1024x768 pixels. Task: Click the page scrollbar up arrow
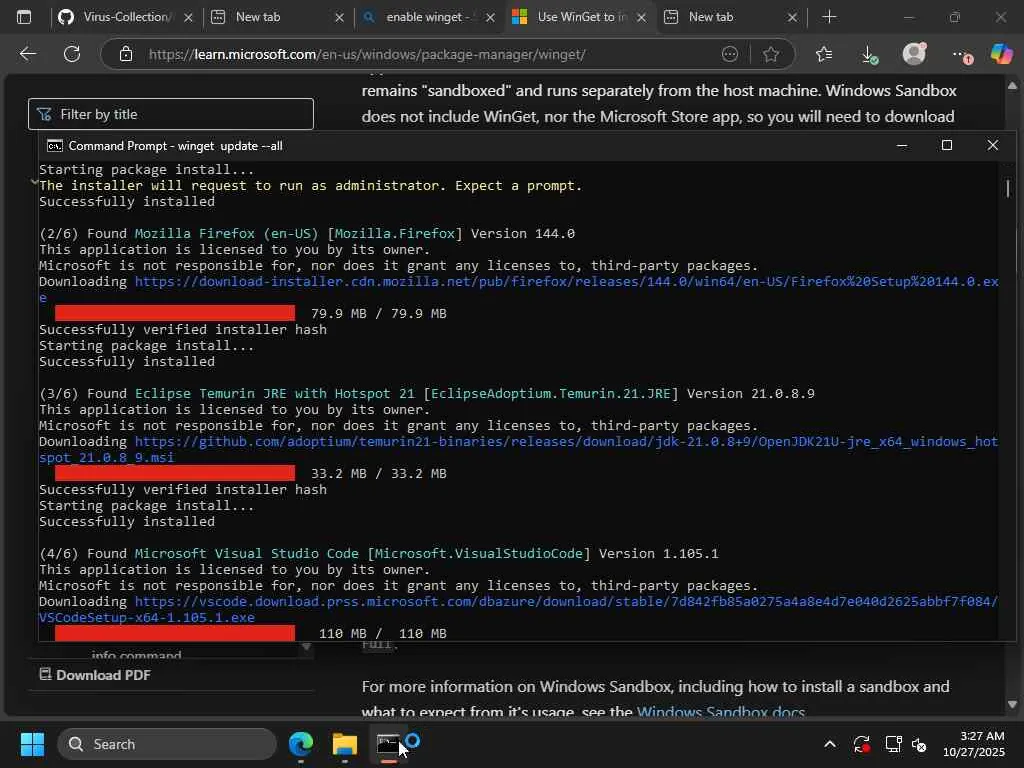point(1012,86)
